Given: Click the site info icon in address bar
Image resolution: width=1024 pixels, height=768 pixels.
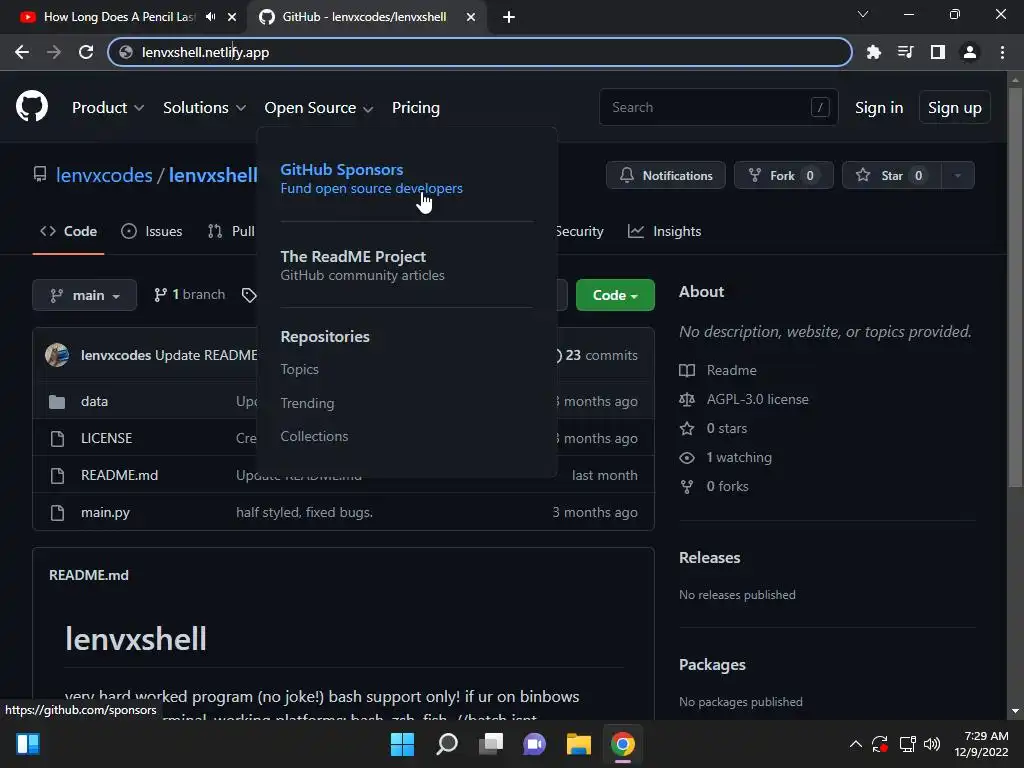Looking at the screenshot, I should click(126, 52).
